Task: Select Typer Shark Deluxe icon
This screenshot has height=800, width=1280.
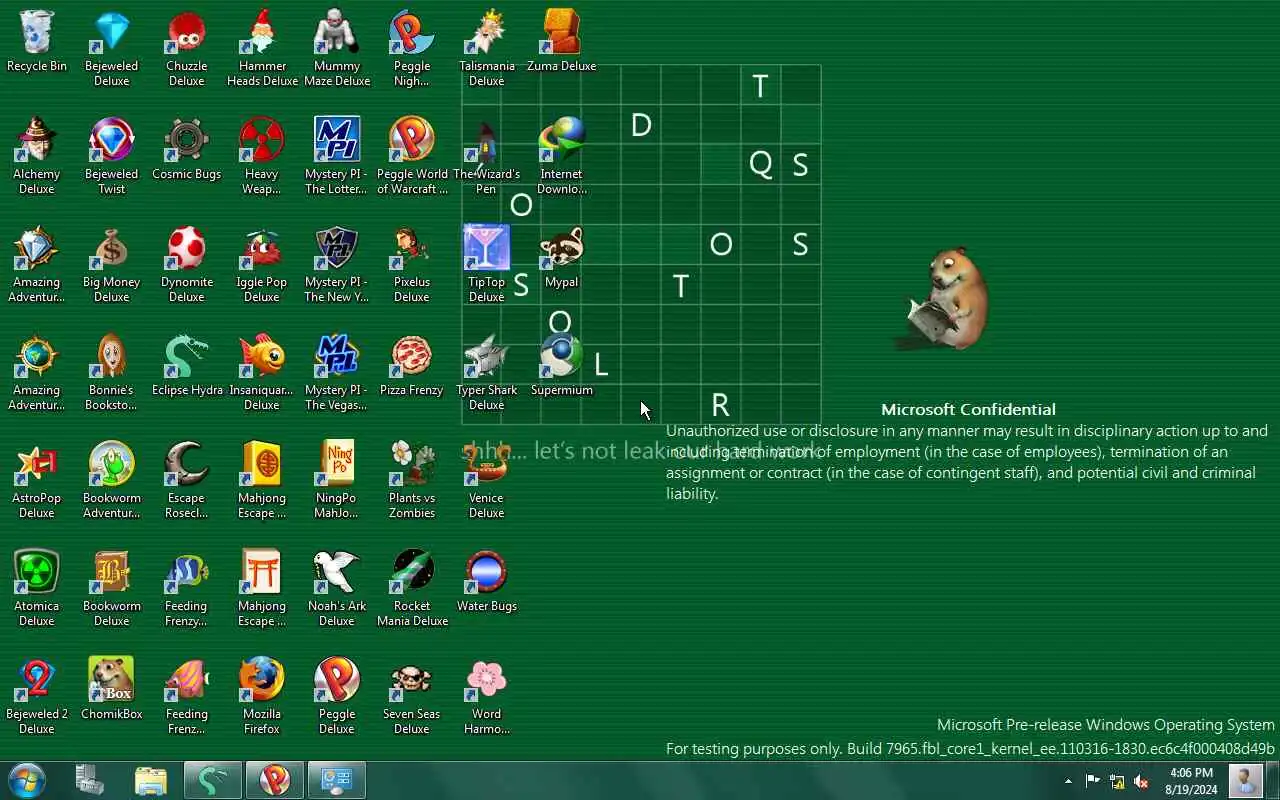Action: 487,372
